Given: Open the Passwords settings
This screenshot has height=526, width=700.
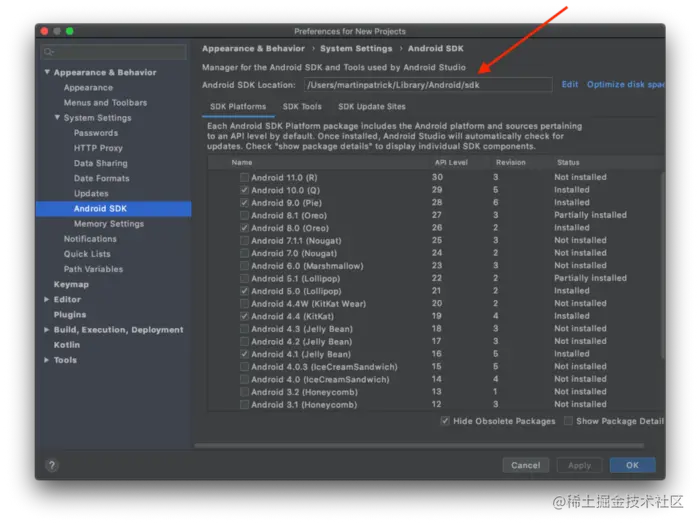Looking at the screenshot, I should [96, 133].
